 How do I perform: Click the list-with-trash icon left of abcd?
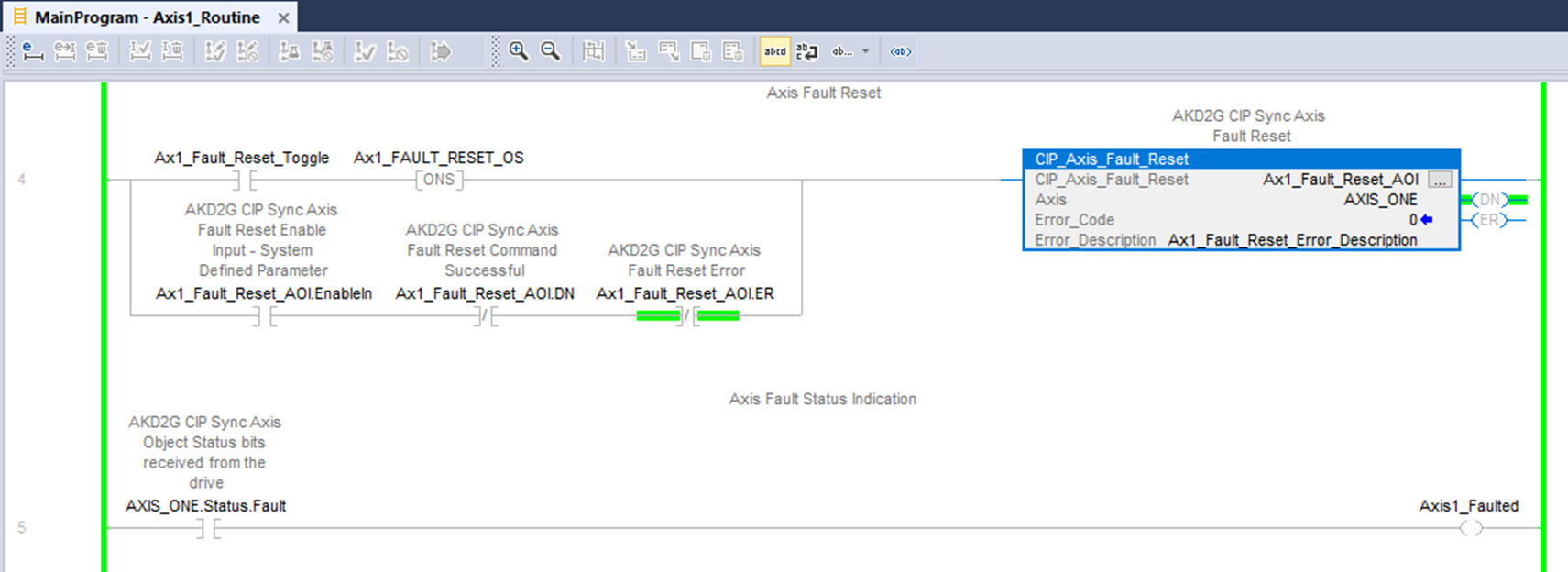point(733,51)
